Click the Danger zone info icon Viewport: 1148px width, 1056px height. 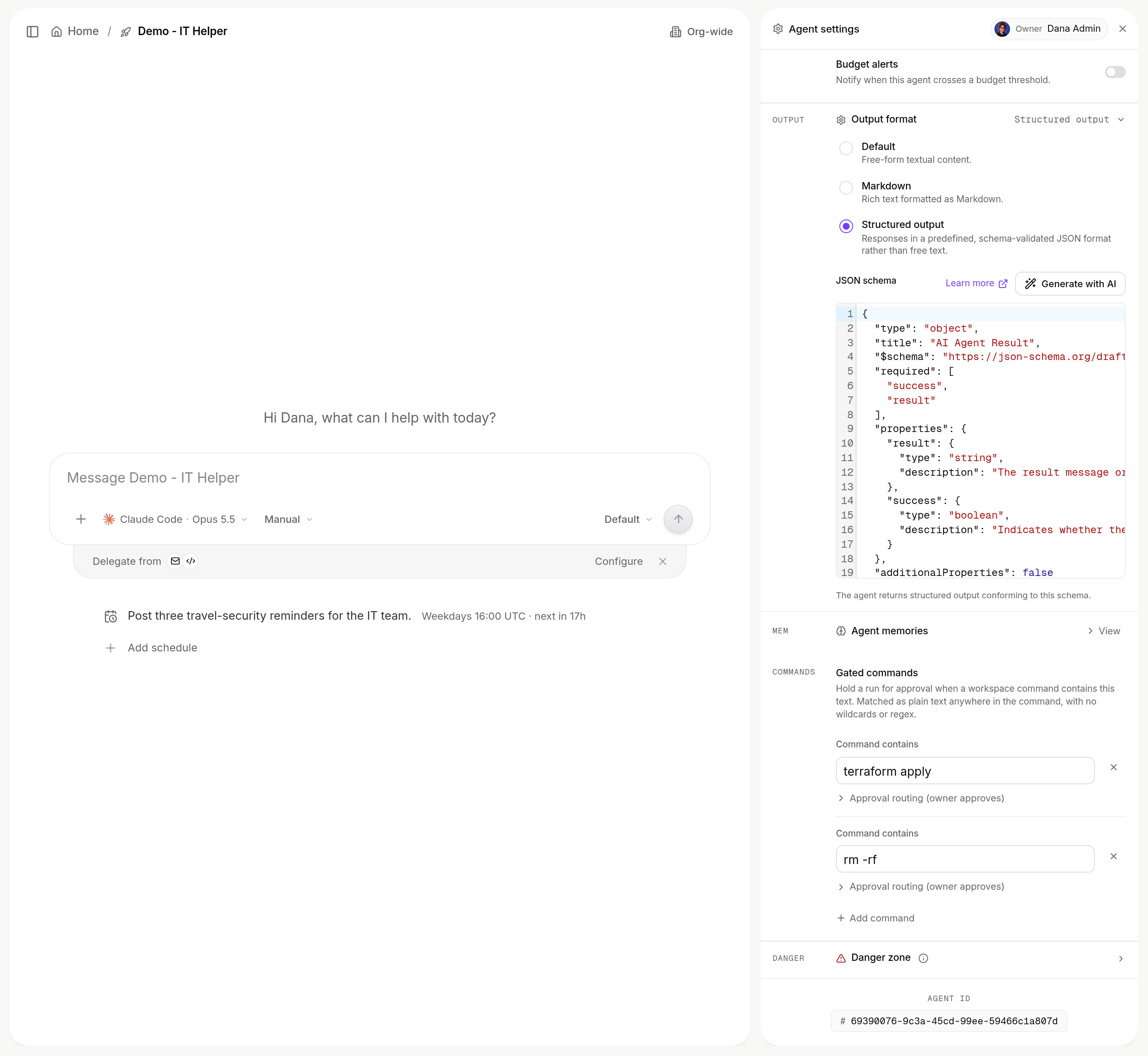[923, 958]
